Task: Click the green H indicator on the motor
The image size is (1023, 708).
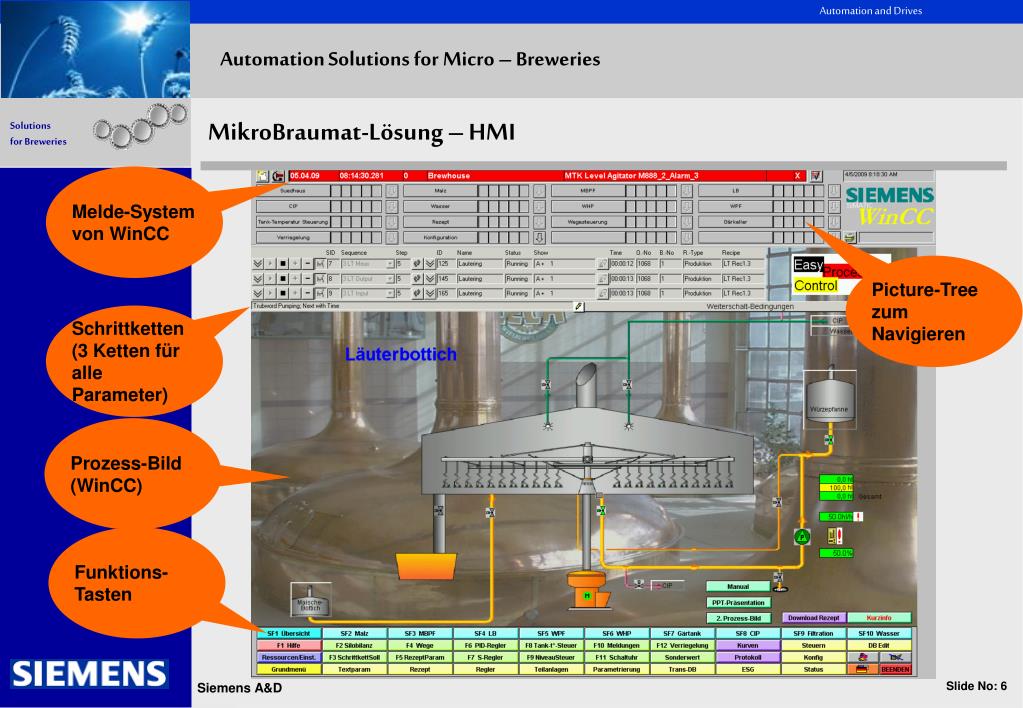Action: pos(587,596)
